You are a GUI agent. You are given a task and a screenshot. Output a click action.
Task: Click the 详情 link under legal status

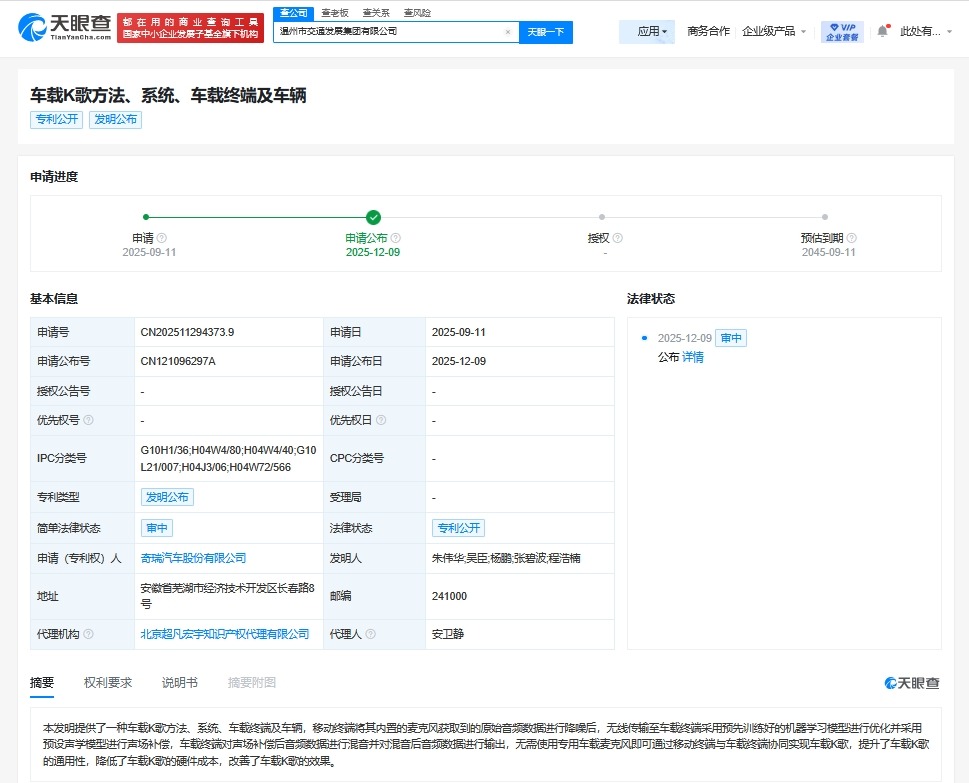695,356
